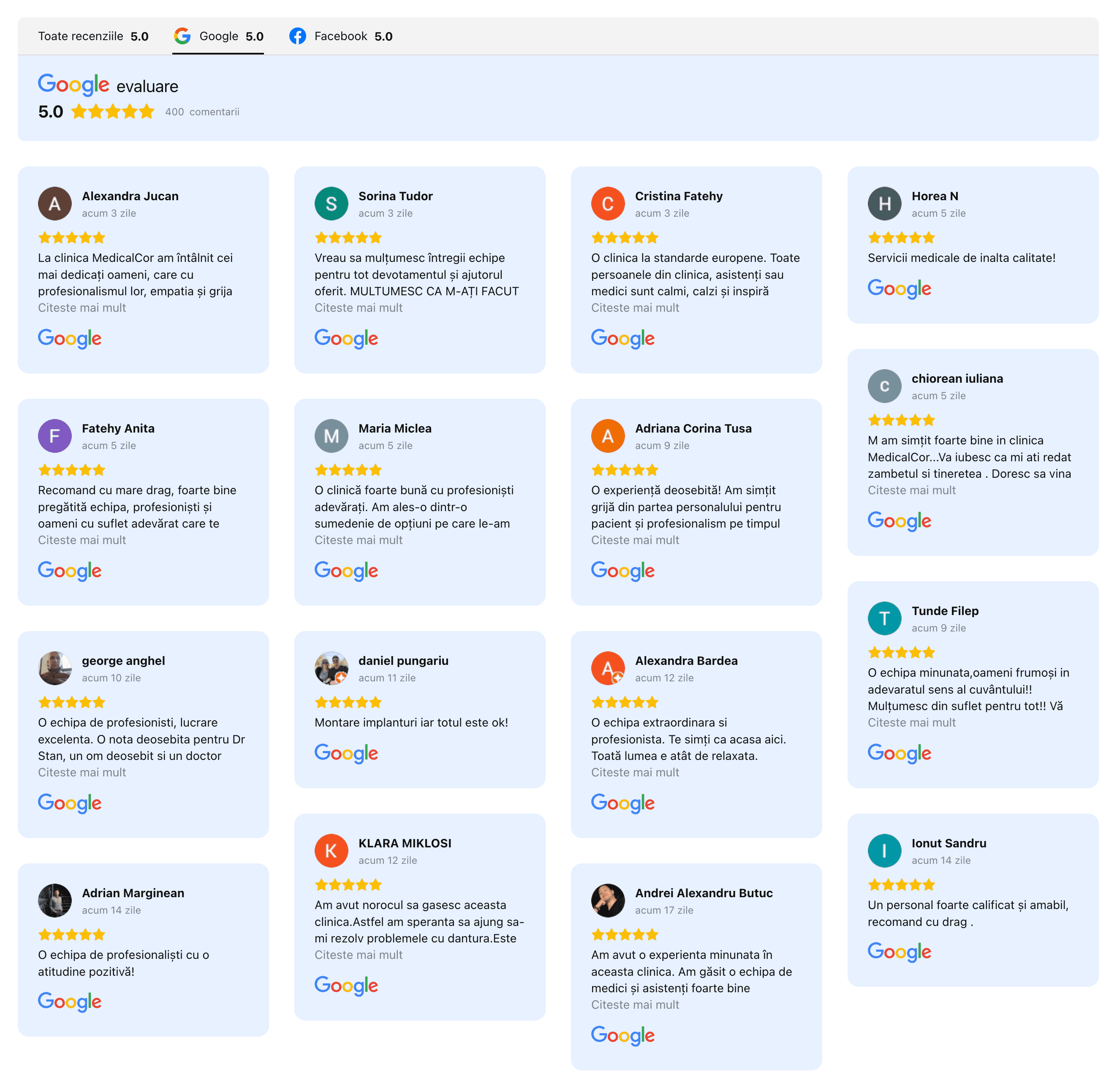This screenshot has height=1078, width=1120.
Task: Click Google logo in Ionut Sandru's card
Action: point(900,952)
